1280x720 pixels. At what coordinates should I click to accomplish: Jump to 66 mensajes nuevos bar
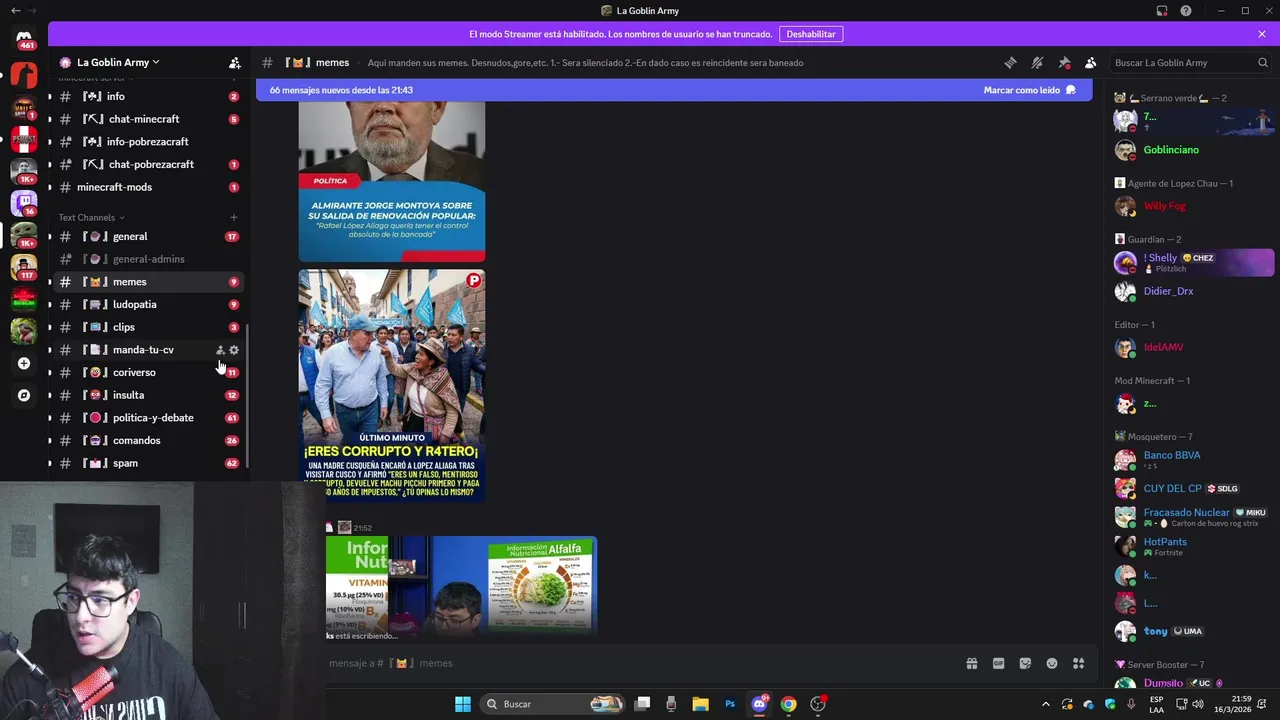point(672,90)
